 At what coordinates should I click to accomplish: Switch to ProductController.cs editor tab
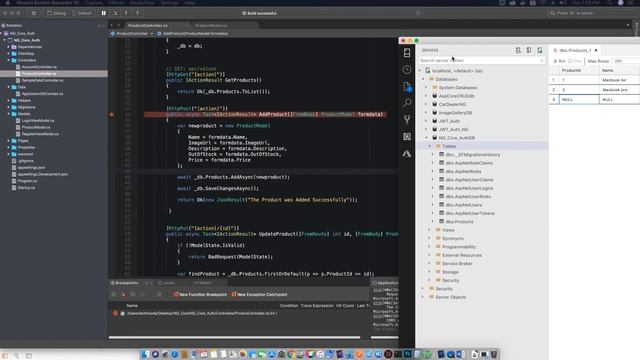point(147,25)
